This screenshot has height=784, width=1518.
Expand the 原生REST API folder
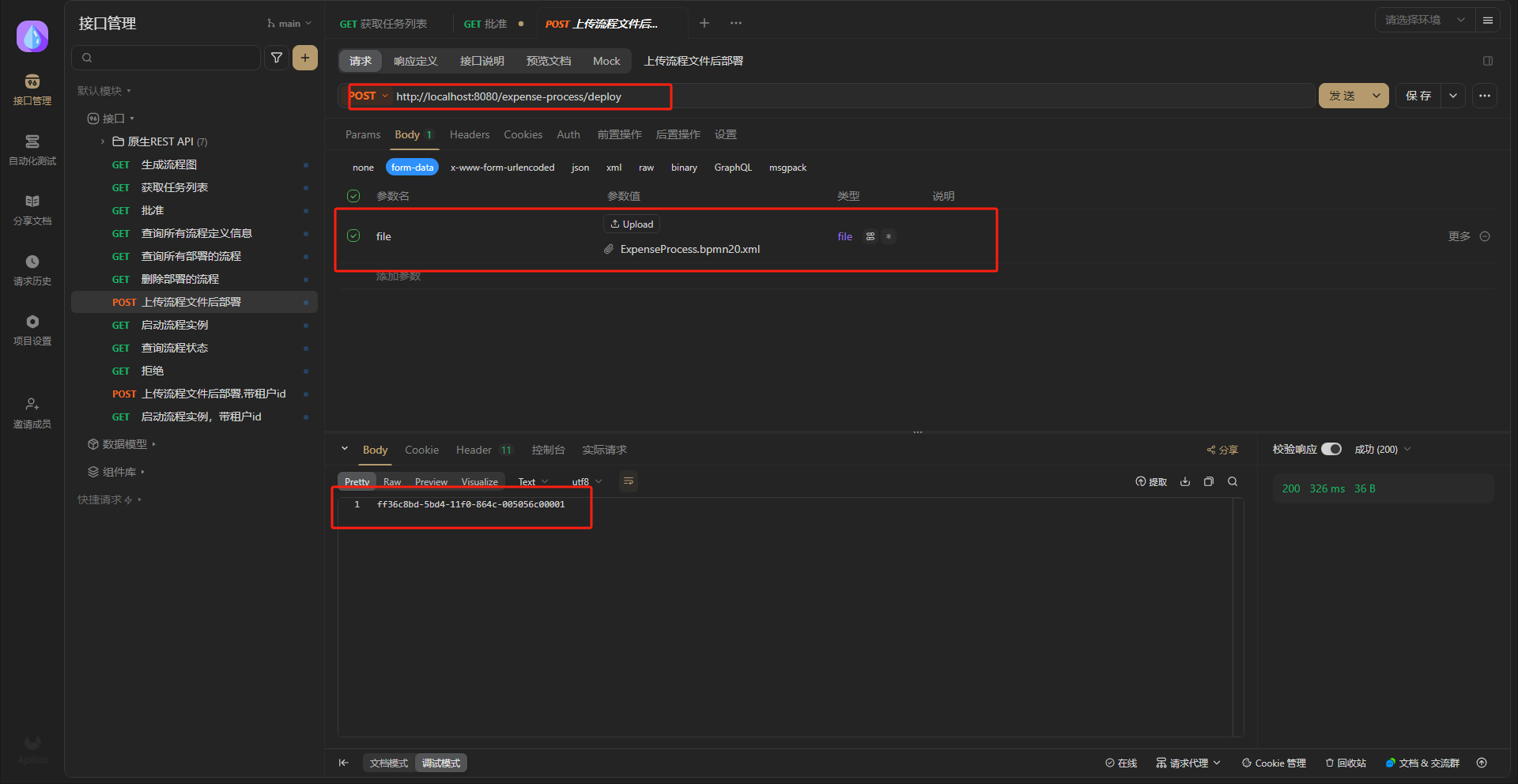(103, 141)
